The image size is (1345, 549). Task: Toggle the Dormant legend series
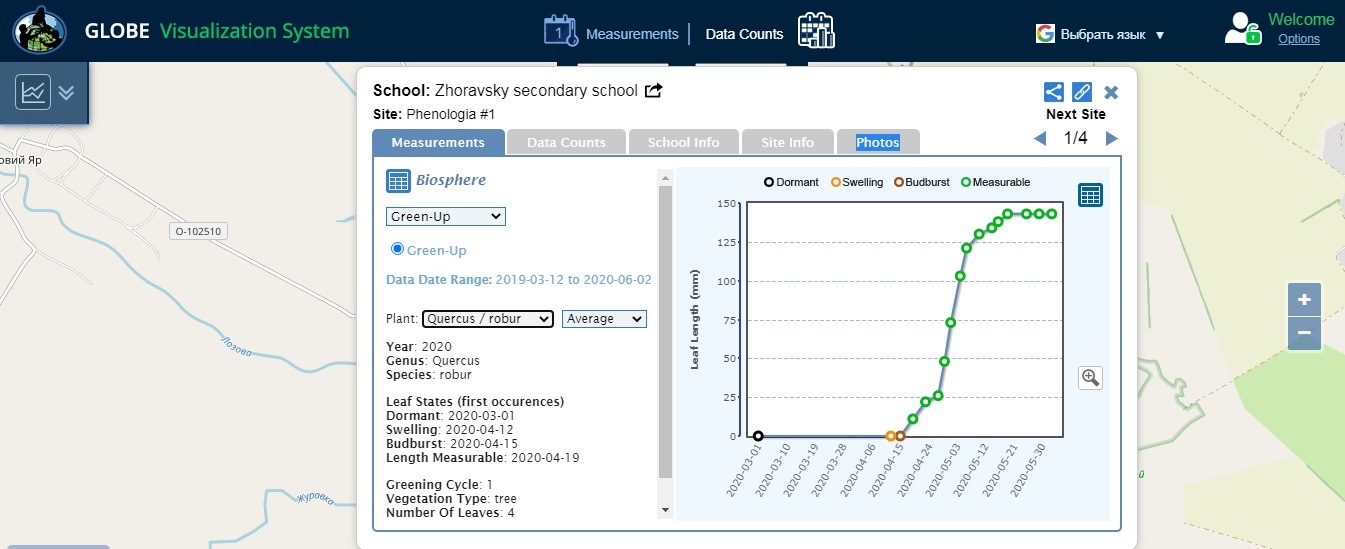tap(769, 182)
